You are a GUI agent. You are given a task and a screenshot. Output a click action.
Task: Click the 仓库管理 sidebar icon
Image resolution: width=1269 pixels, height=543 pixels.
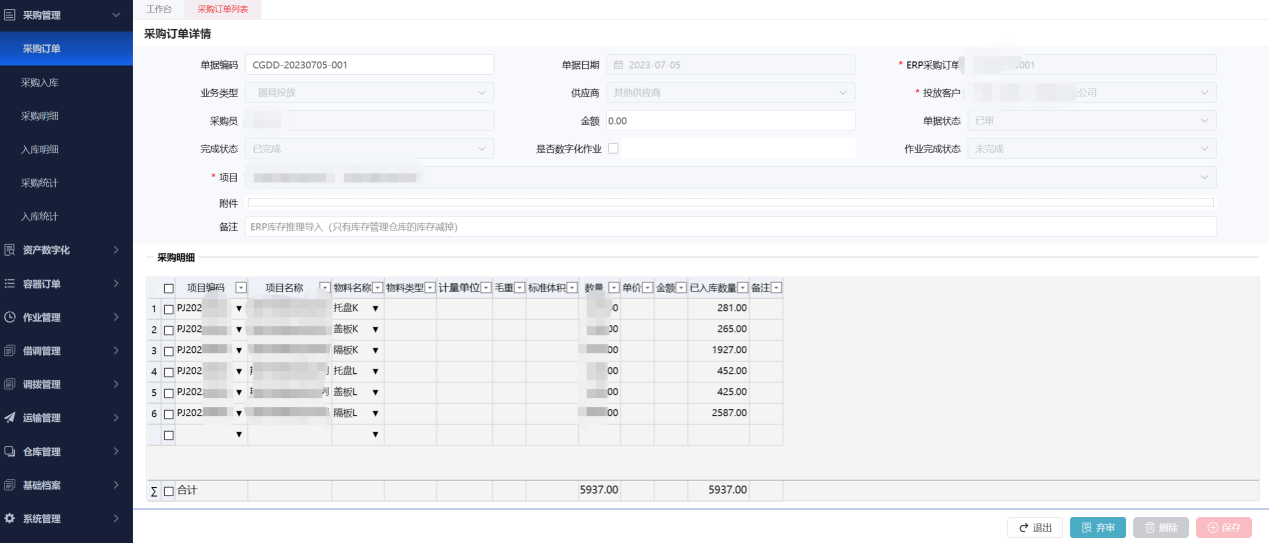10,451
